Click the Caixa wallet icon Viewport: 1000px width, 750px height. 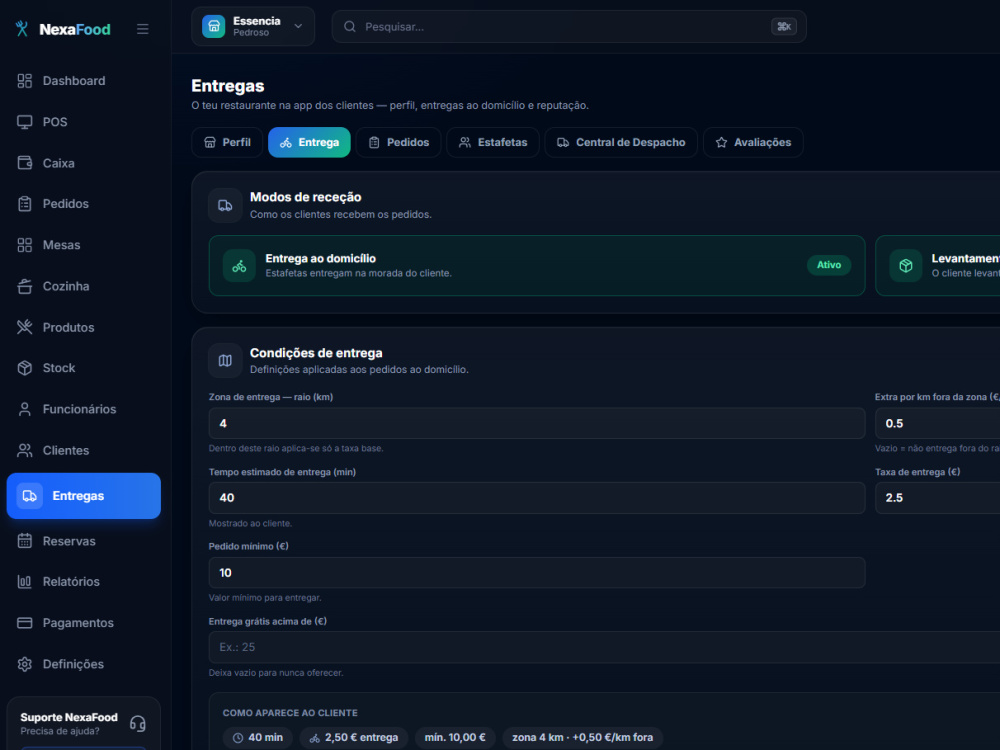[25, 163]
